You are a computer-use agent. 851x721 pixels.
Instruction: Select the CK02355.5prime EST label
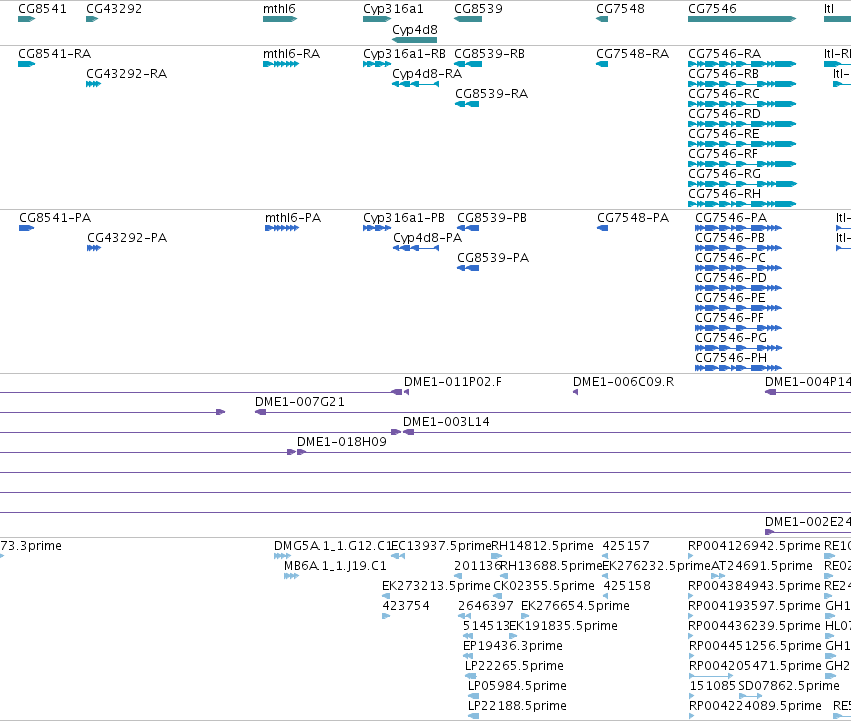tap(544, 586)
